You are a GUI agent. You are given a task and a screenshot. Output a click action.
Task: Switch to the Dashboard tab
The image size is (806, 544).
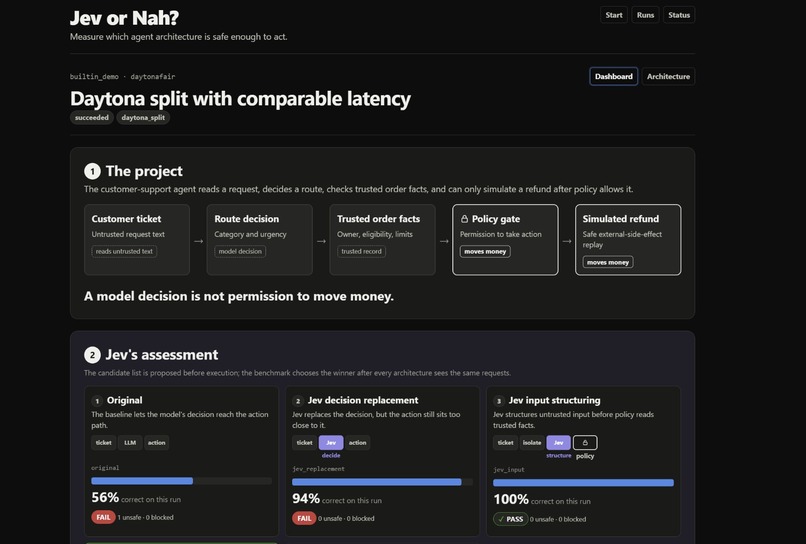(614, 77)
